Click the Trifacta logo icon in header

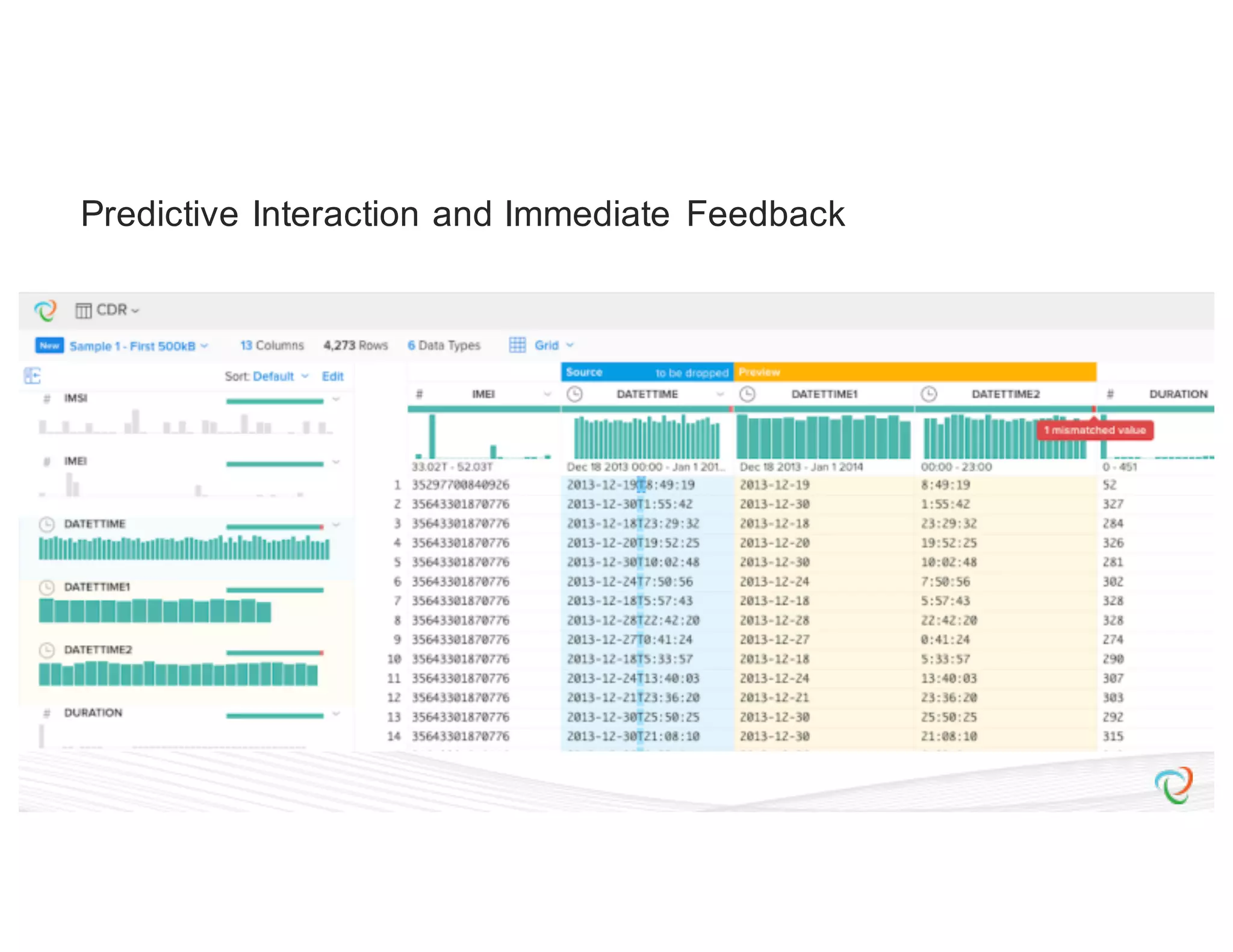click(45, 311)
